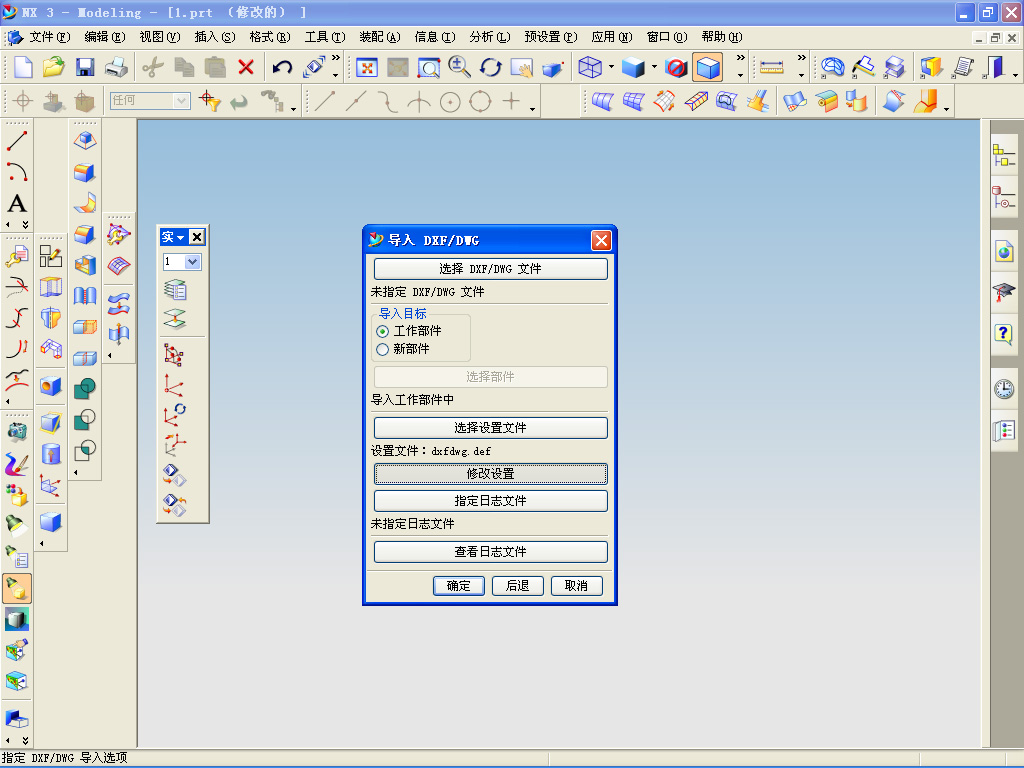The image size is (1024, 768).
Task: Click the measure distance ruler icon
Action: tap(771, 67)
